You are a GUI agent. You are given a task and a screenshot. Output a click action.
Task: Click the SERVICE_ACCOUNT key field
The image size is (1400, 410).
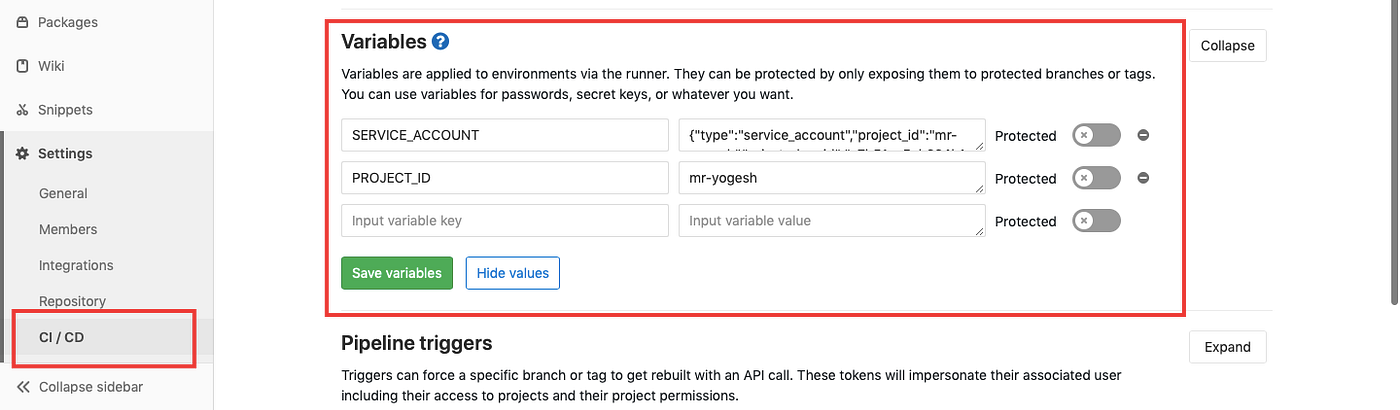click(505, 135)
